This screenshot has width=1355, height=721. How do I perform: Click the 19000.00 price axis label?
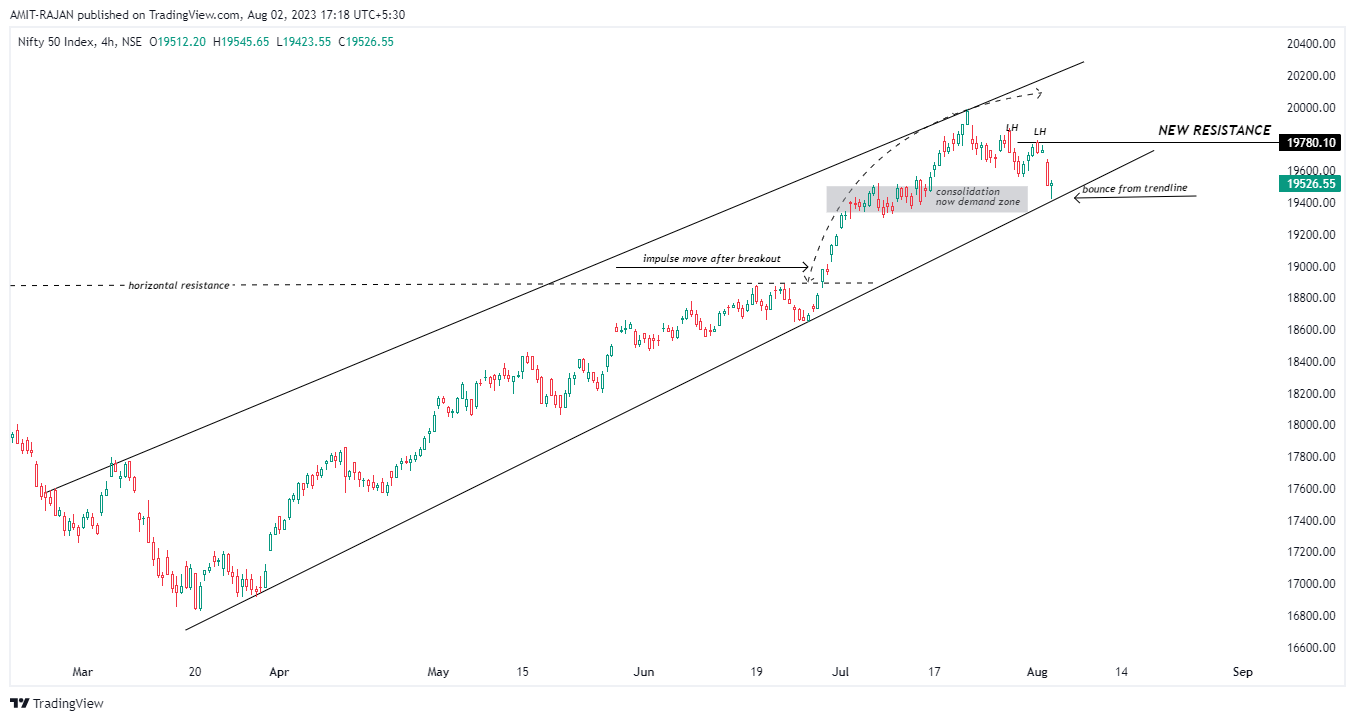point(1312,267)
